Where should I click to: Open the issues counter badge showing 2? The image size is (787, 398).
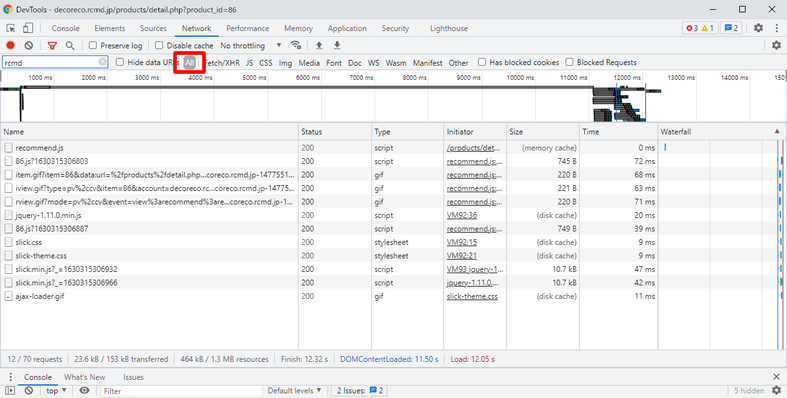tap(731, 28)
